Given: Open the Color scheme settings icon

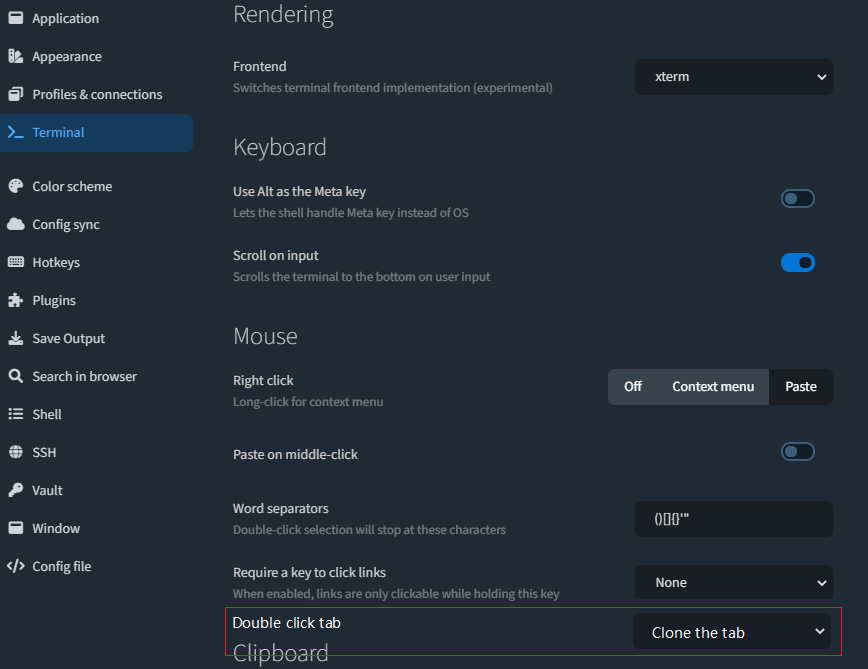Looking at the screenshot, I should coord(15,186).
